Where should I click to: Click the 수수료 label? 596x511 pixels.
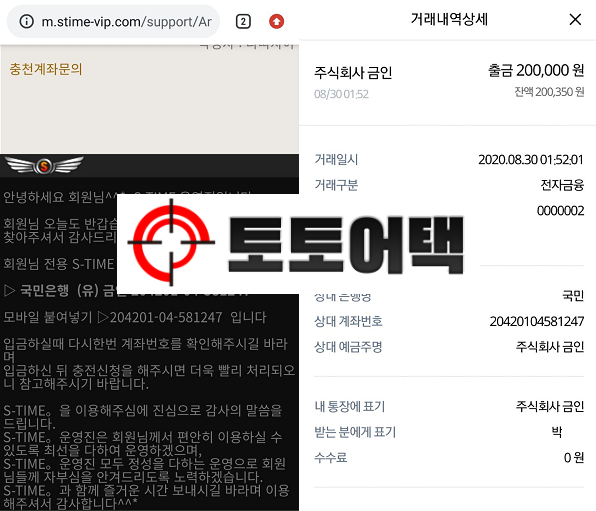coord(330,457)
